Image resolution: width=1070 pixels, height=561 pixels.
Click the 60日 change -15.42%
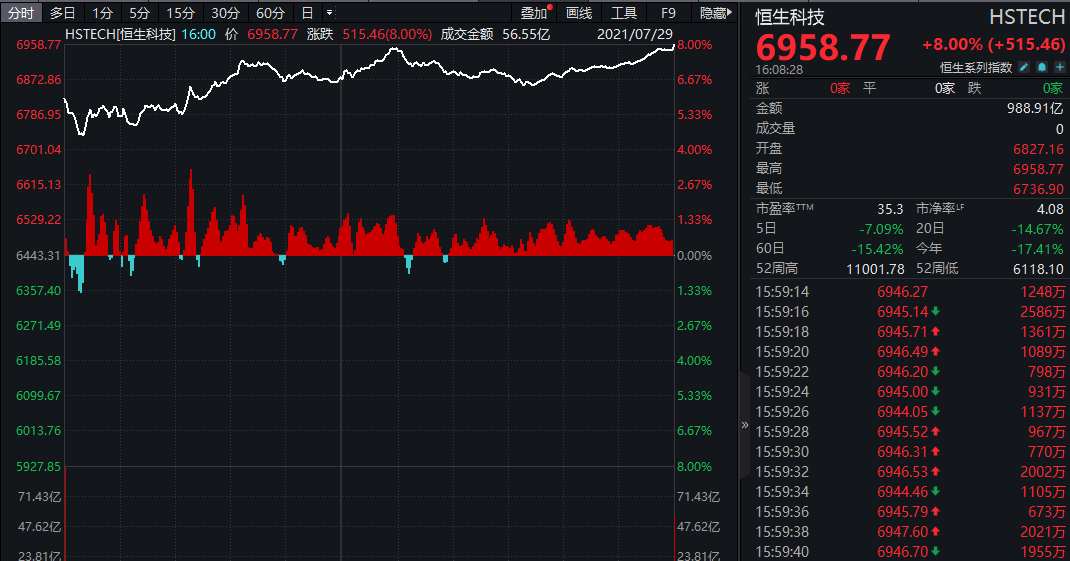coord(877,249)
